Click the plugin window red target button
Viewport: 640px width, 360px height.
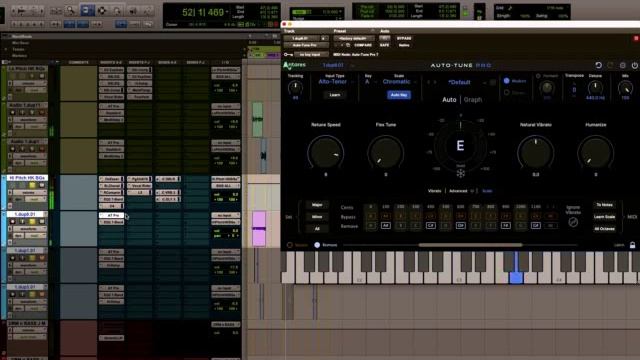pos(636,38)
